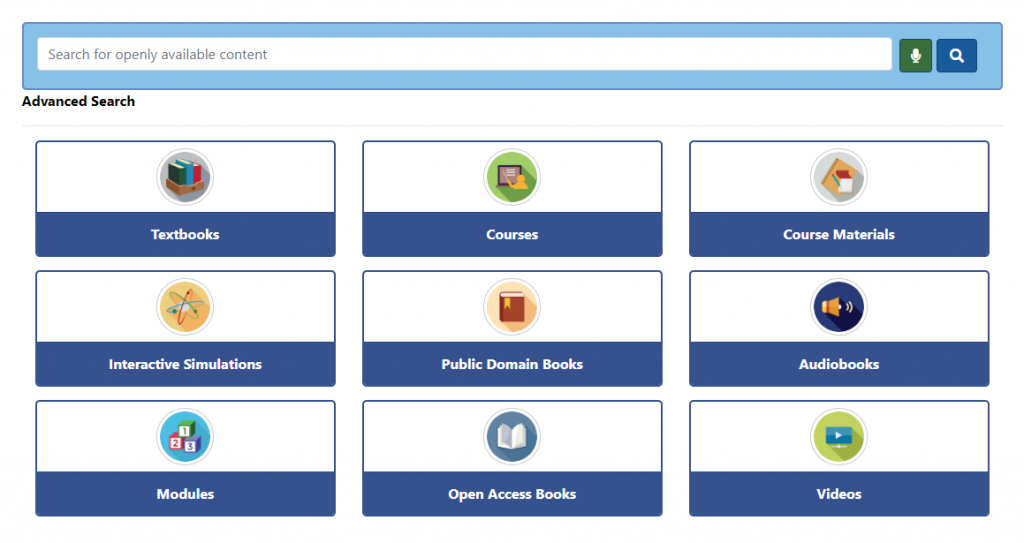
Task: Open the Interactive Simulations atom icon
Action: click(185, 307)
